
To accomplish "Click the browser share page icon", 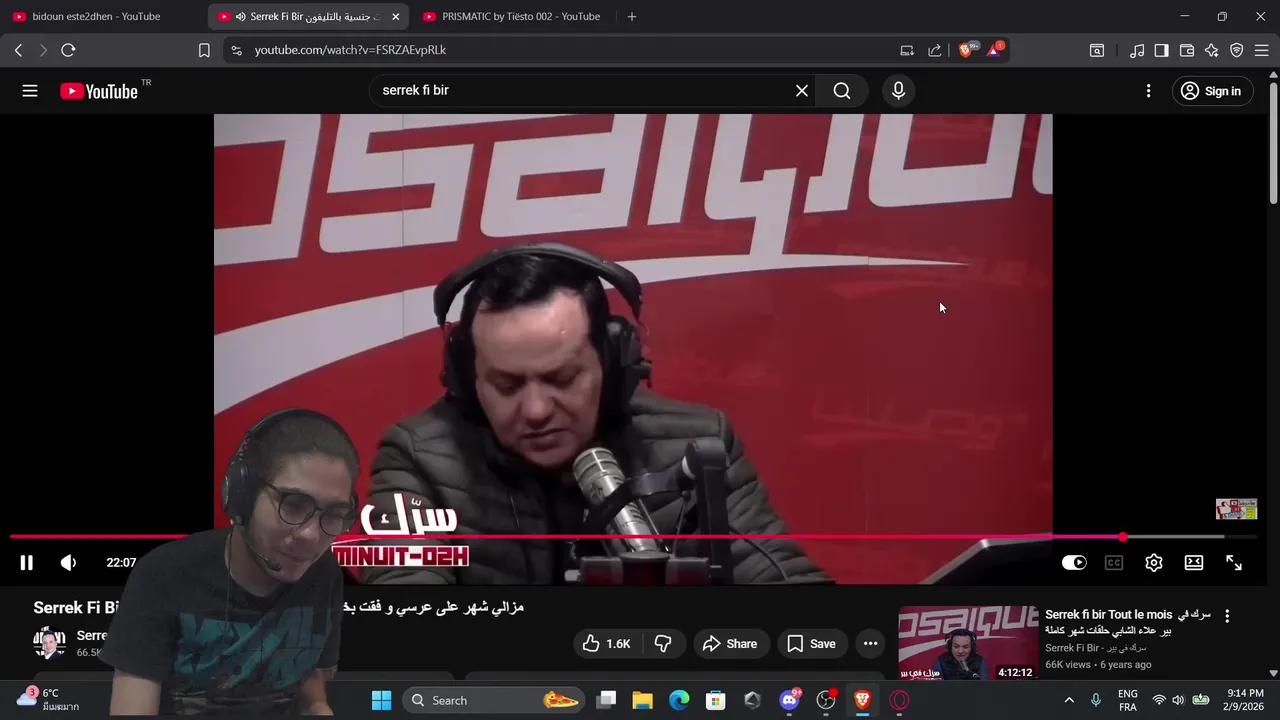I will (x=935, y=50).
